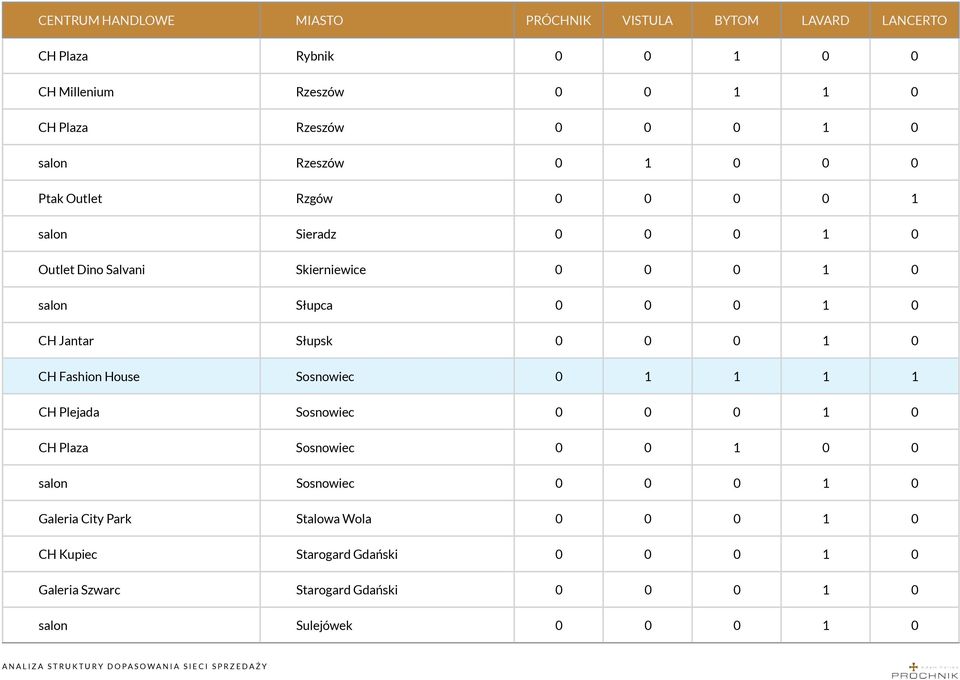Select the Outlet Dino Salvani entry
The height and width of the screenshot is (680, 960).
[x=91, y=270]
